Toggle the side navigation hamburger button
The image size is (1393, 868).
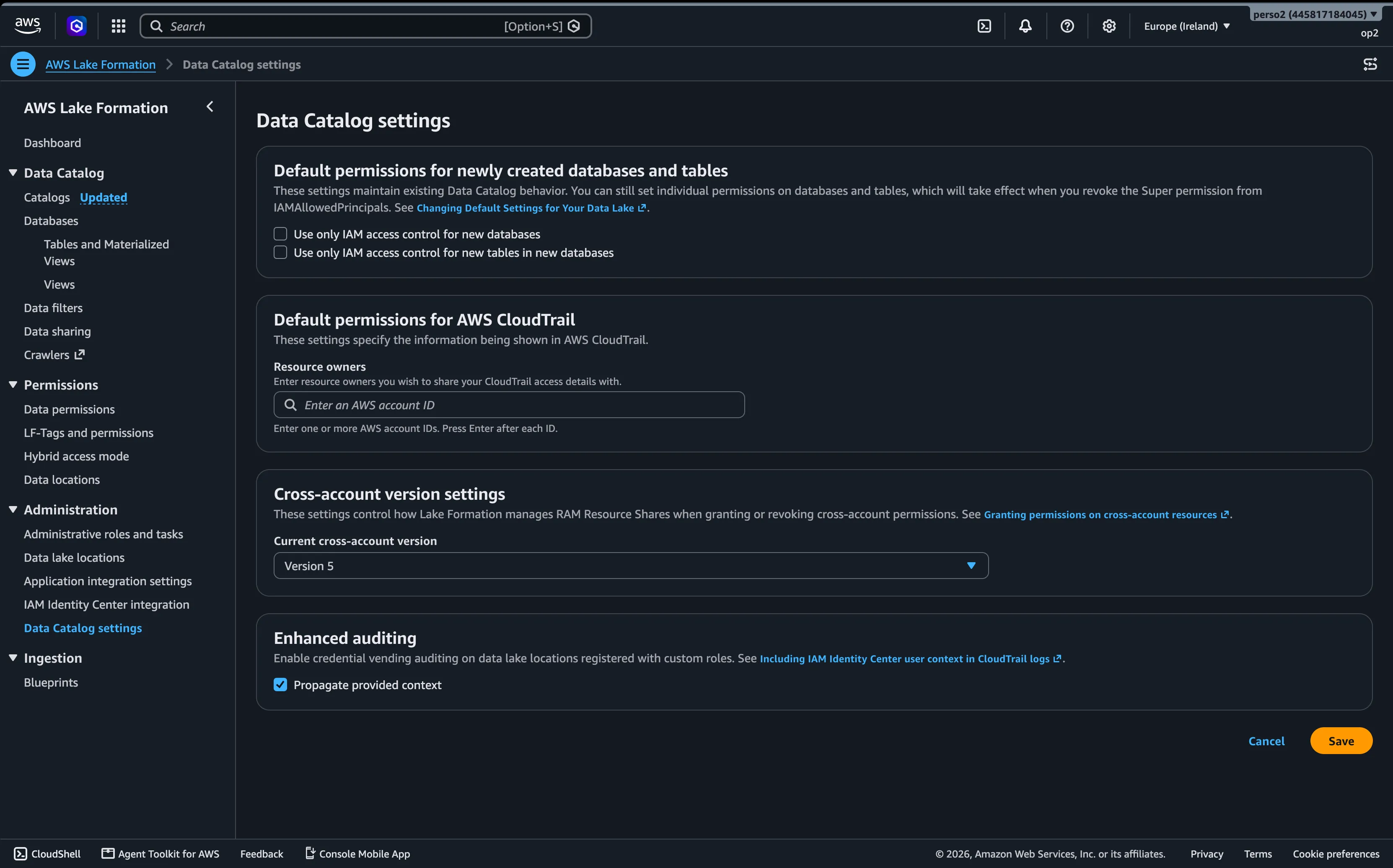point(23,64)
